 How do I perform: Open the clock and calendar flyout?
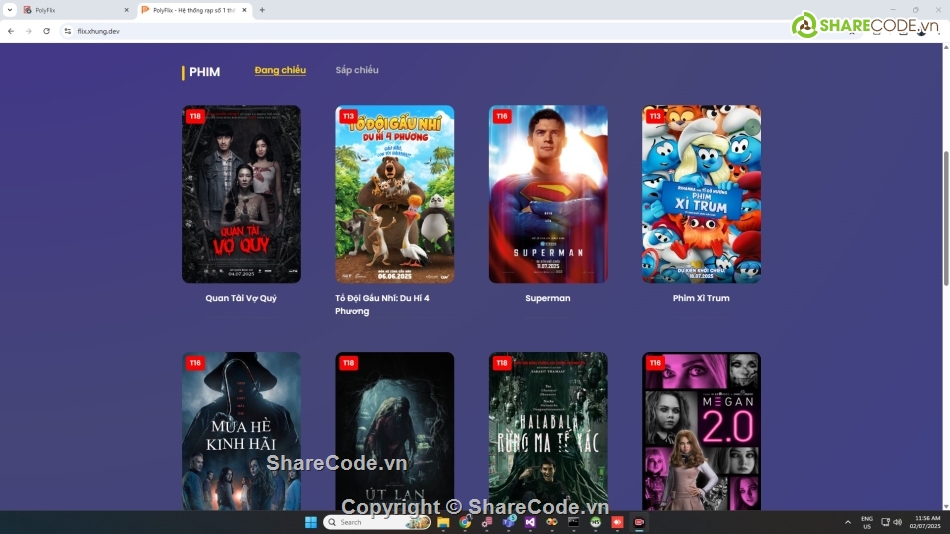click(927, 522)
